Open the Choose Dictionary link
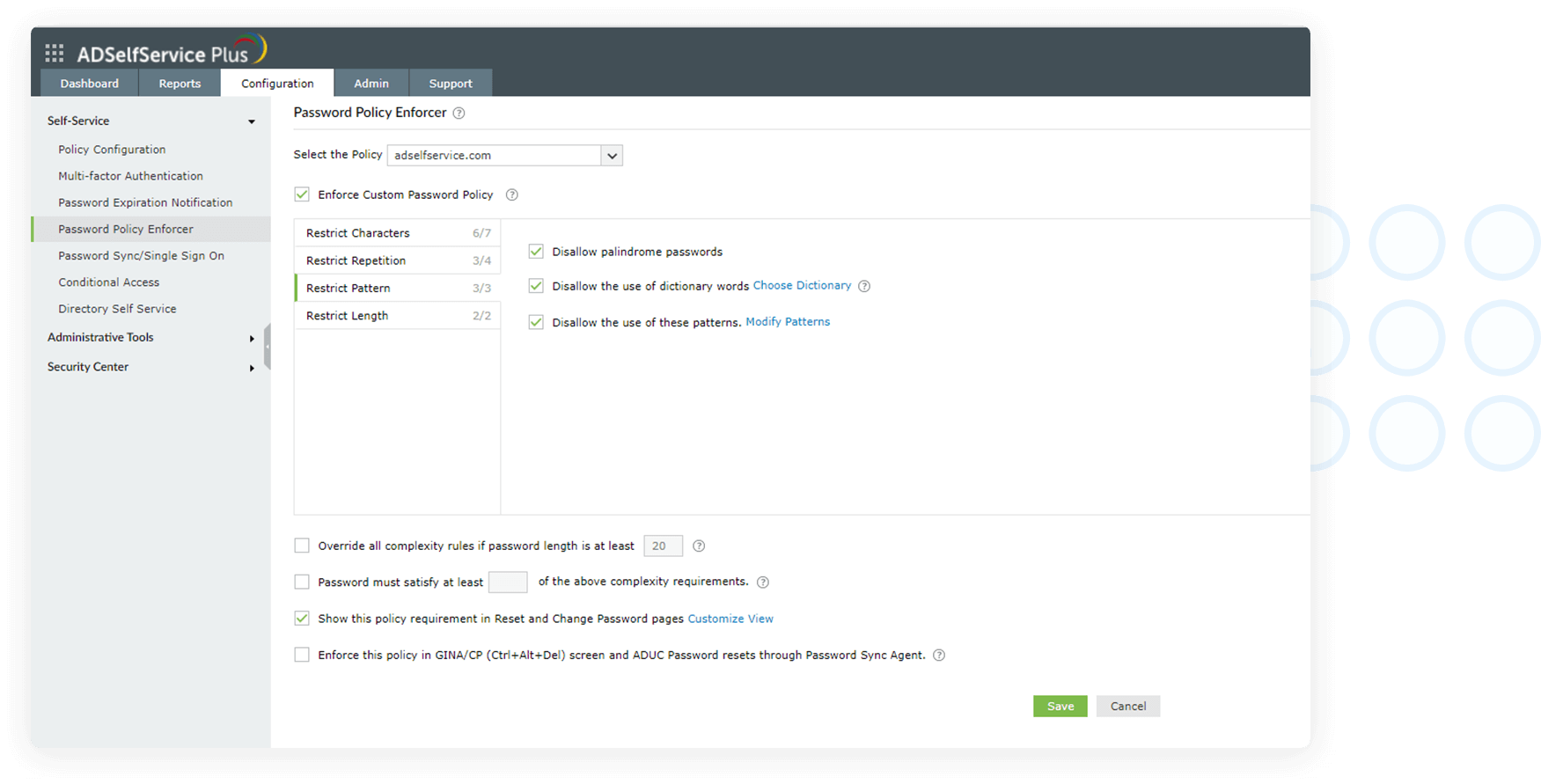1541x784 pixels. tap(803, 285)
